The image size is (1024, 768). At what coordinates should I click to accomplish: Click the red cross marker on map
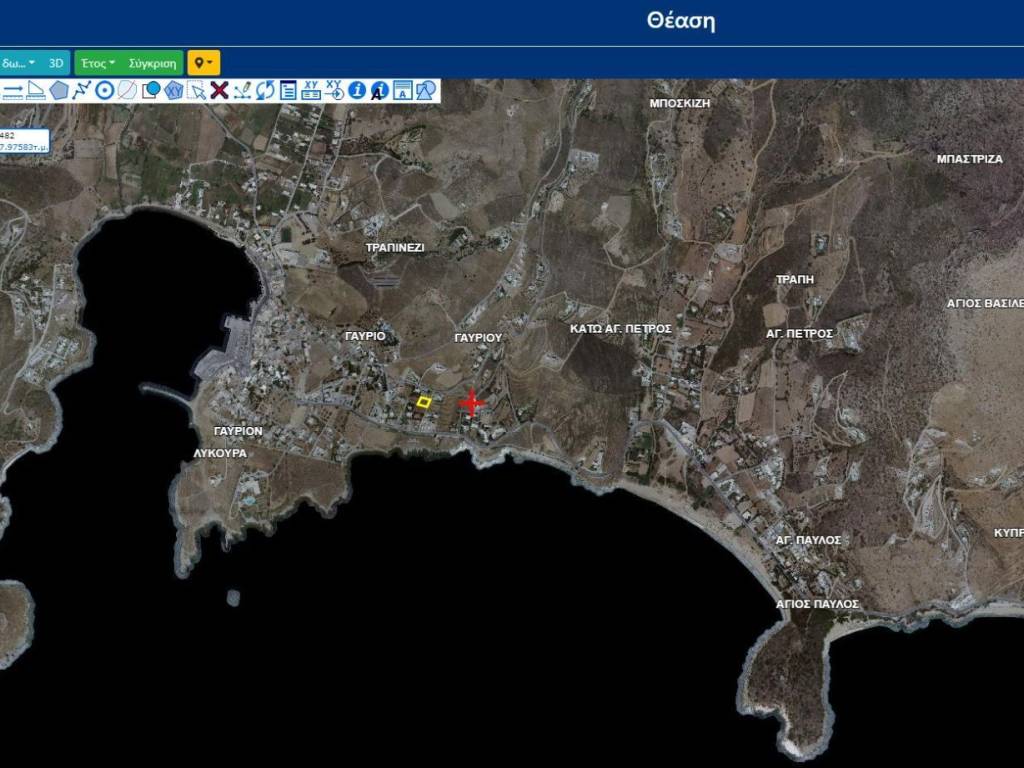471,402
